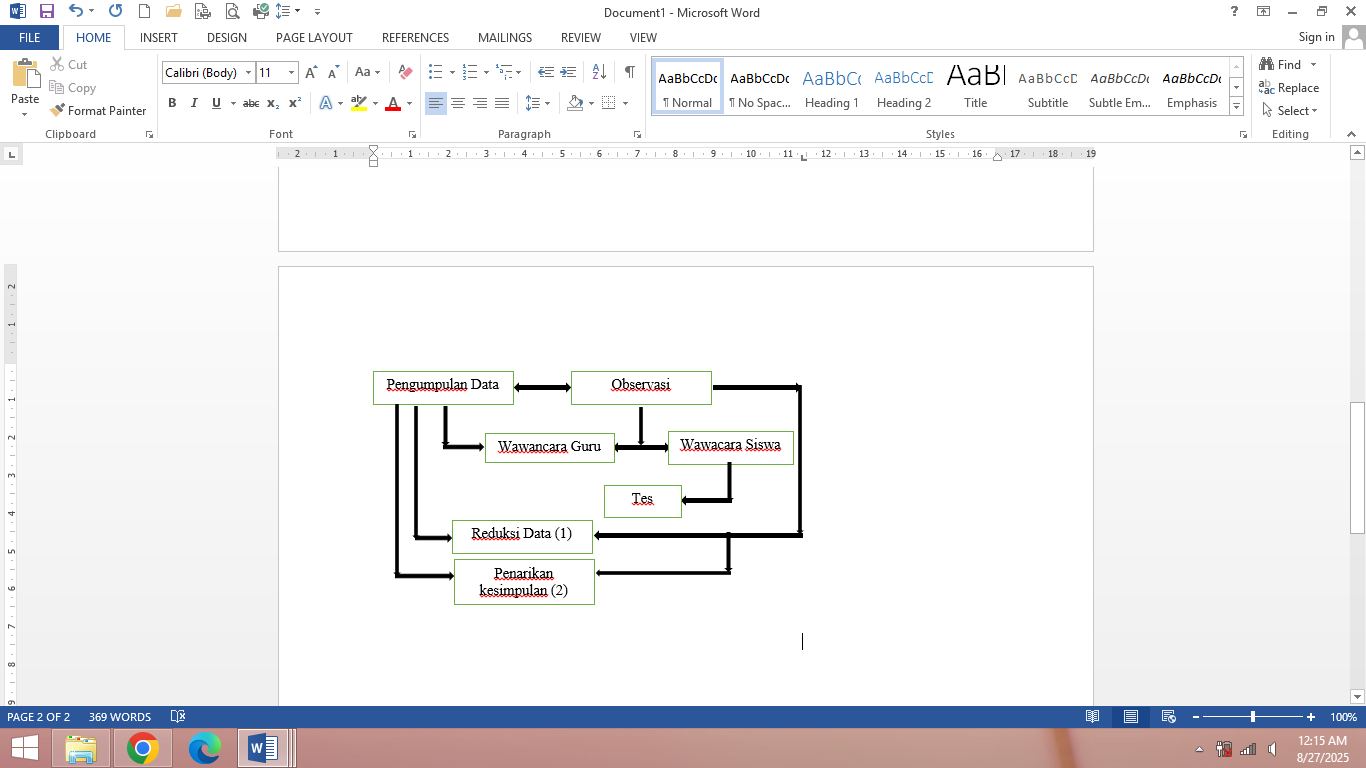Open the font size dropdown
This screenshot has height=768, width=1366.
tap(291, 72)
